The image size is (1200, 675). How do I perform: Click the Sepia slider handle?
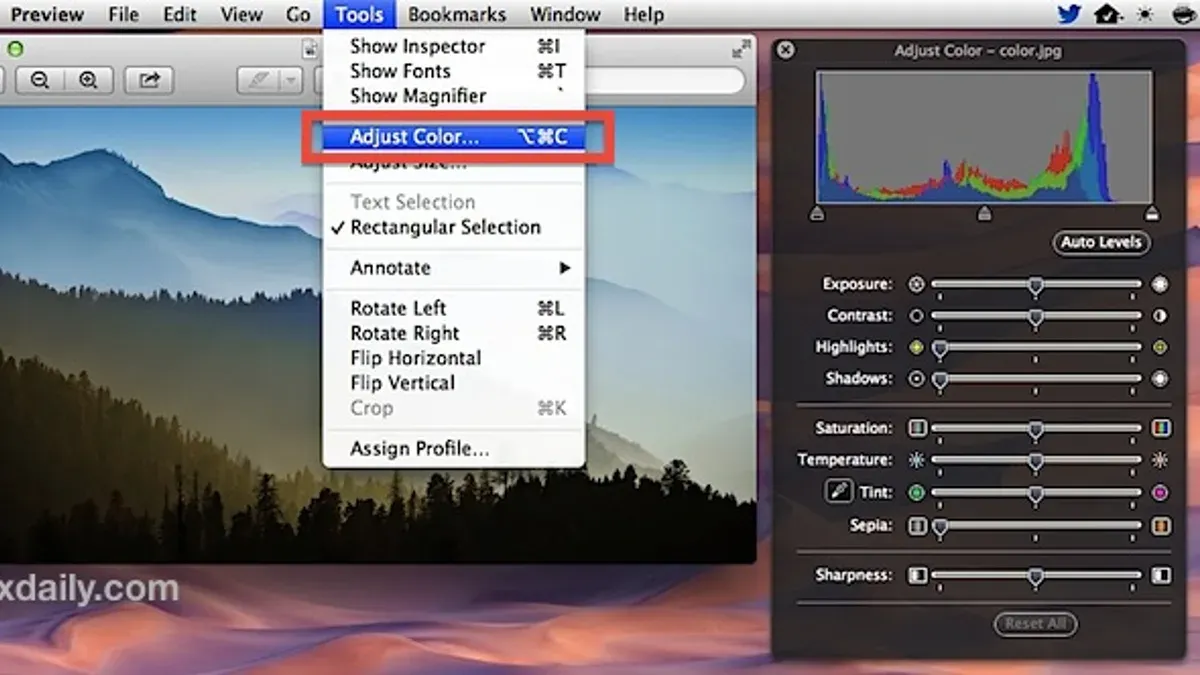940,527
